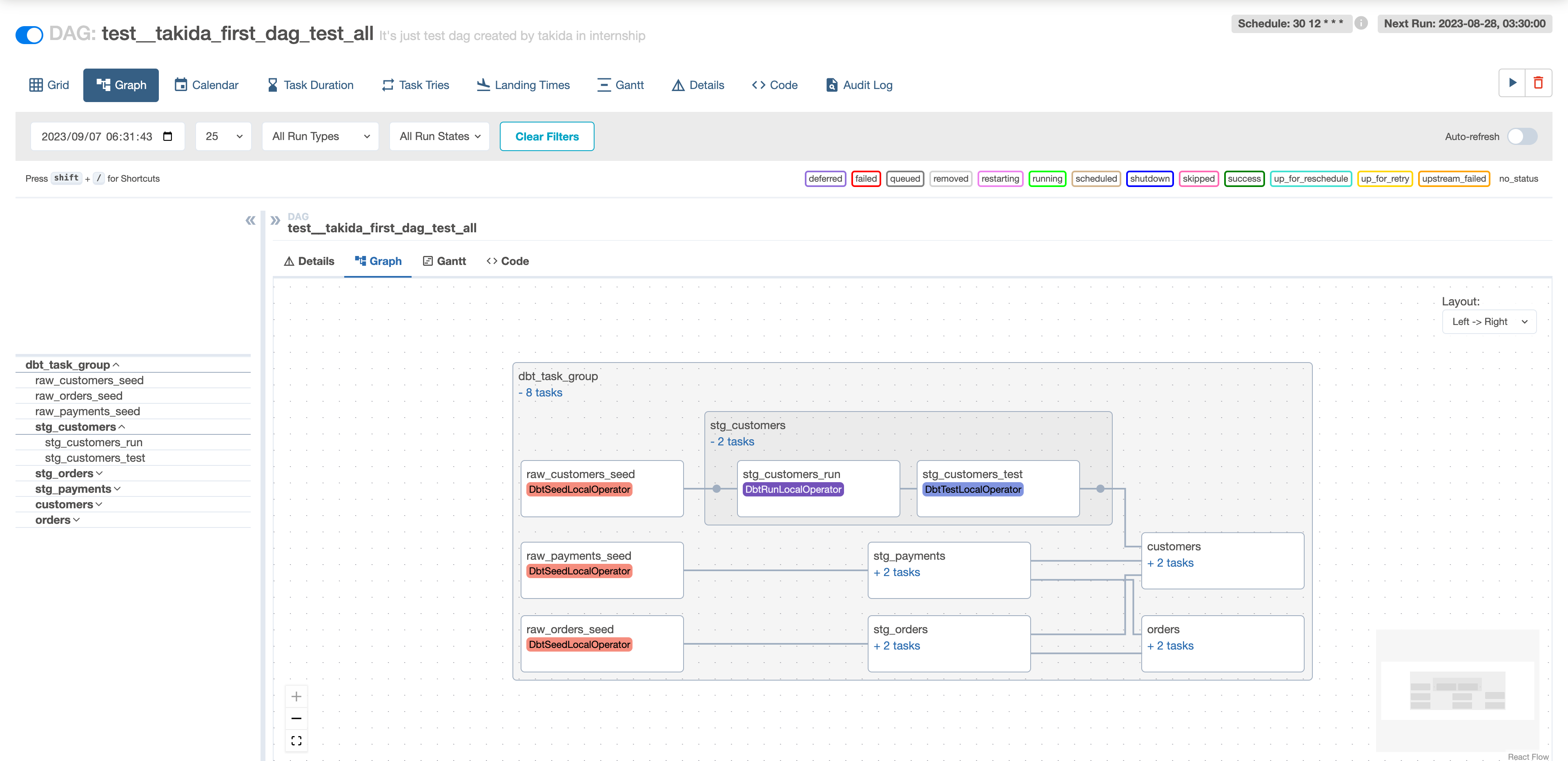Click the delete DAG trash icon

[1538, 83]
